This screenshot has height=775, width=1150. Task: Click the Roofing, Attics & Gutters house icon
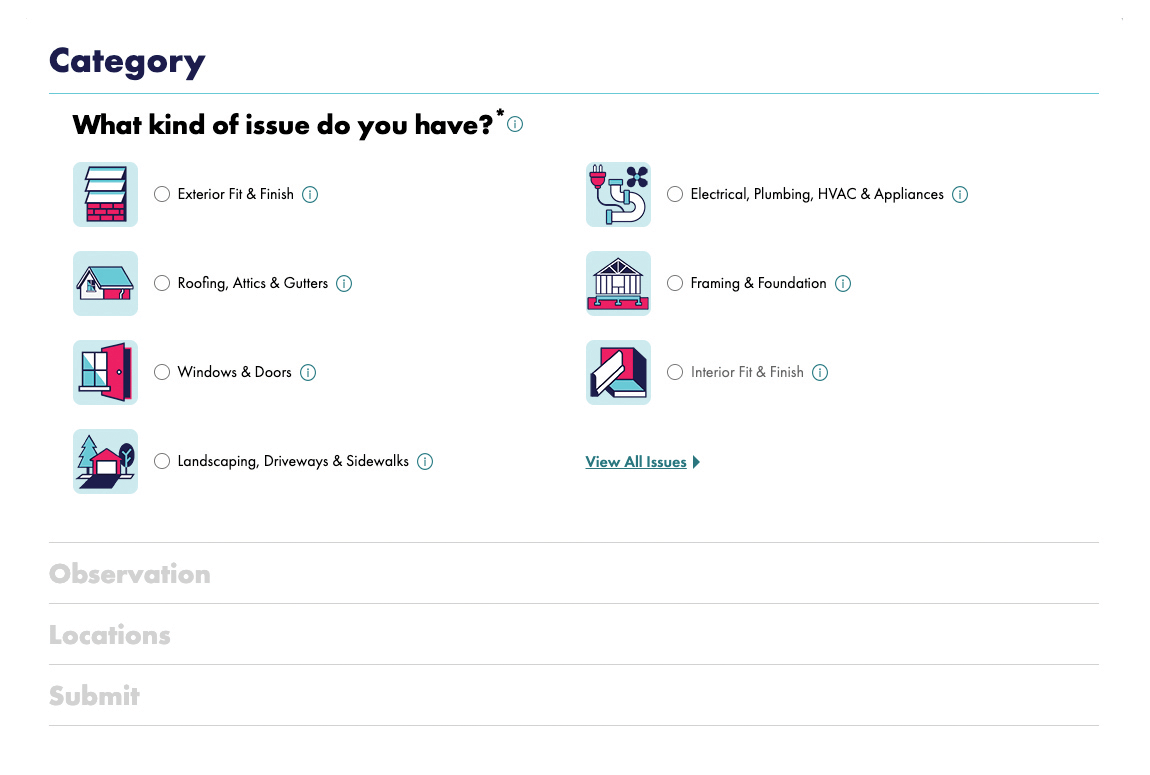coord(105,283)
